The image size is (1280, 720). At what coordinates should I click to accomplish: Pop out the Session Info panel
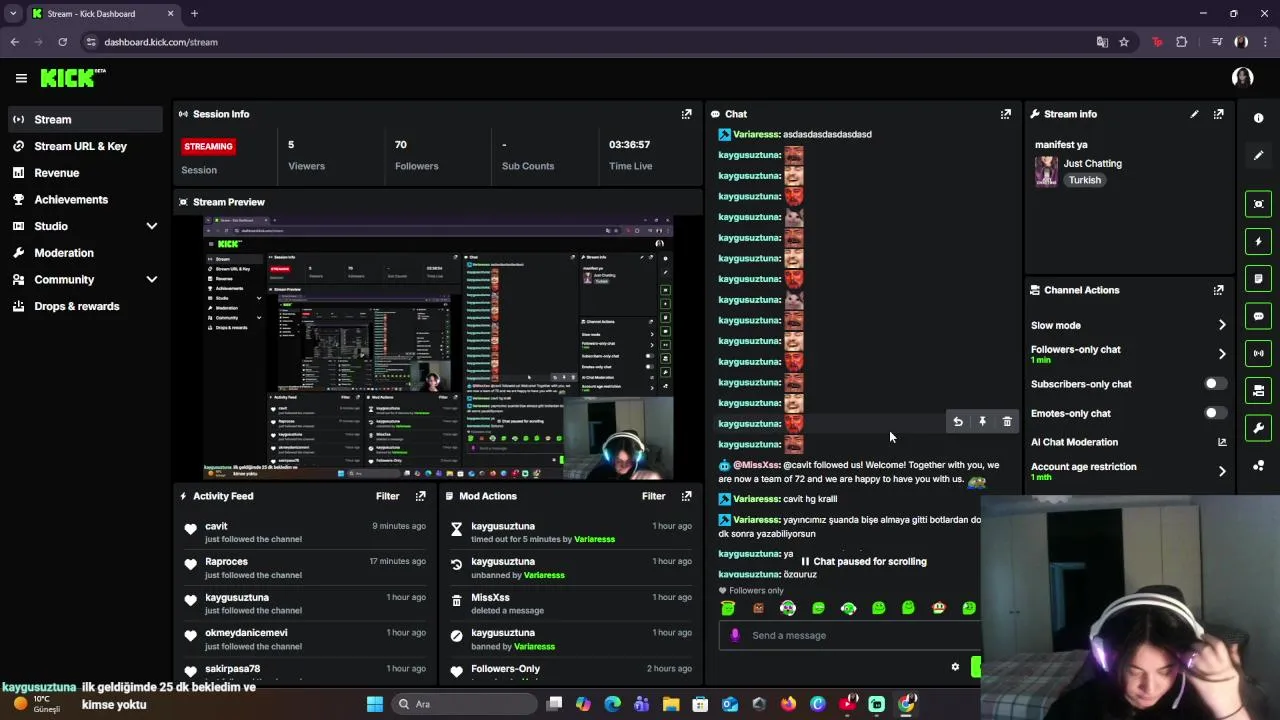tap(686, 114)
